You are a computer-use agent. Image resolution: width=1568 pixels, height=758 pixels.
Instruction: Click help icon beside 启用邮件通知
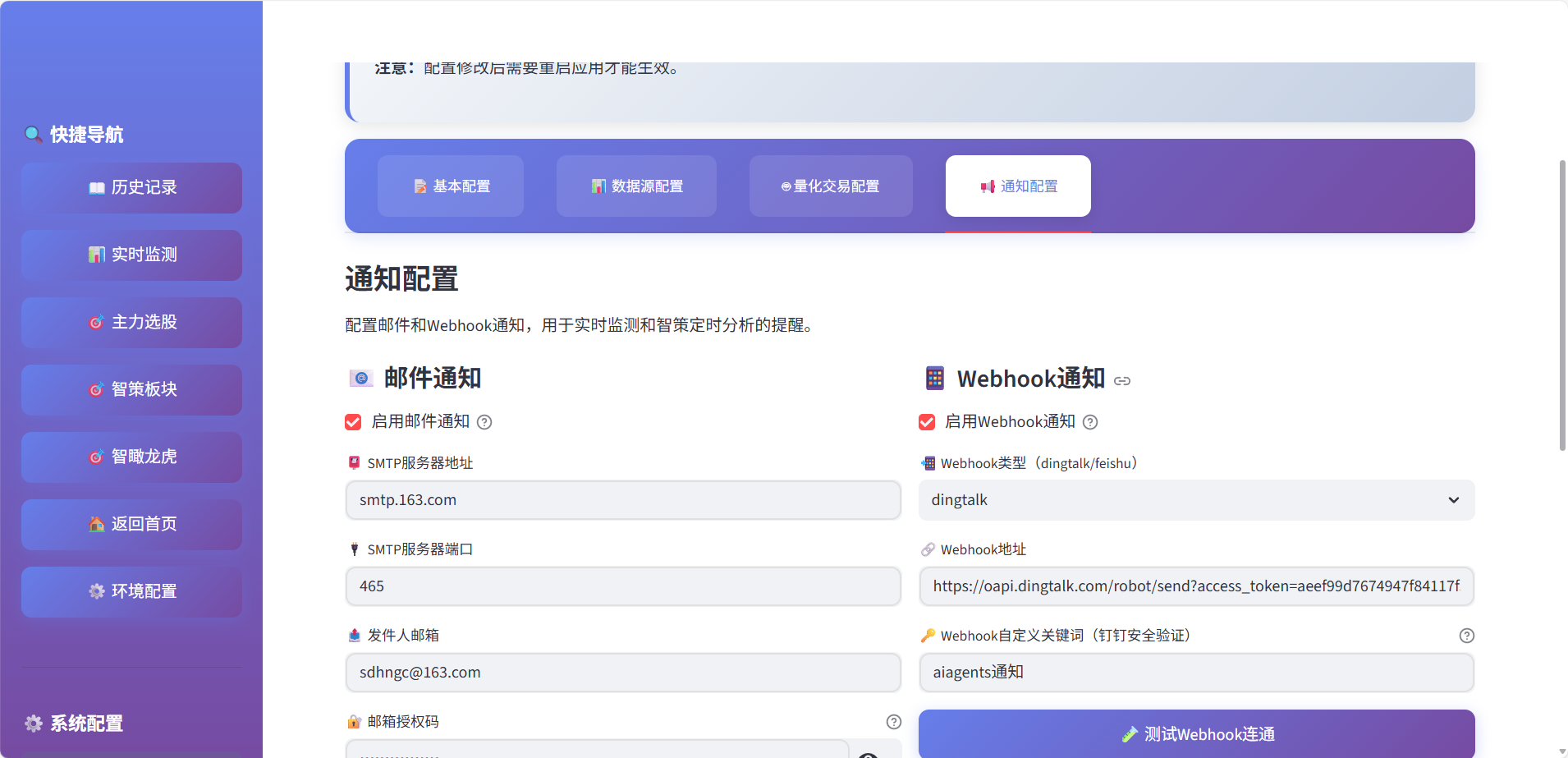tap(484, 422)
